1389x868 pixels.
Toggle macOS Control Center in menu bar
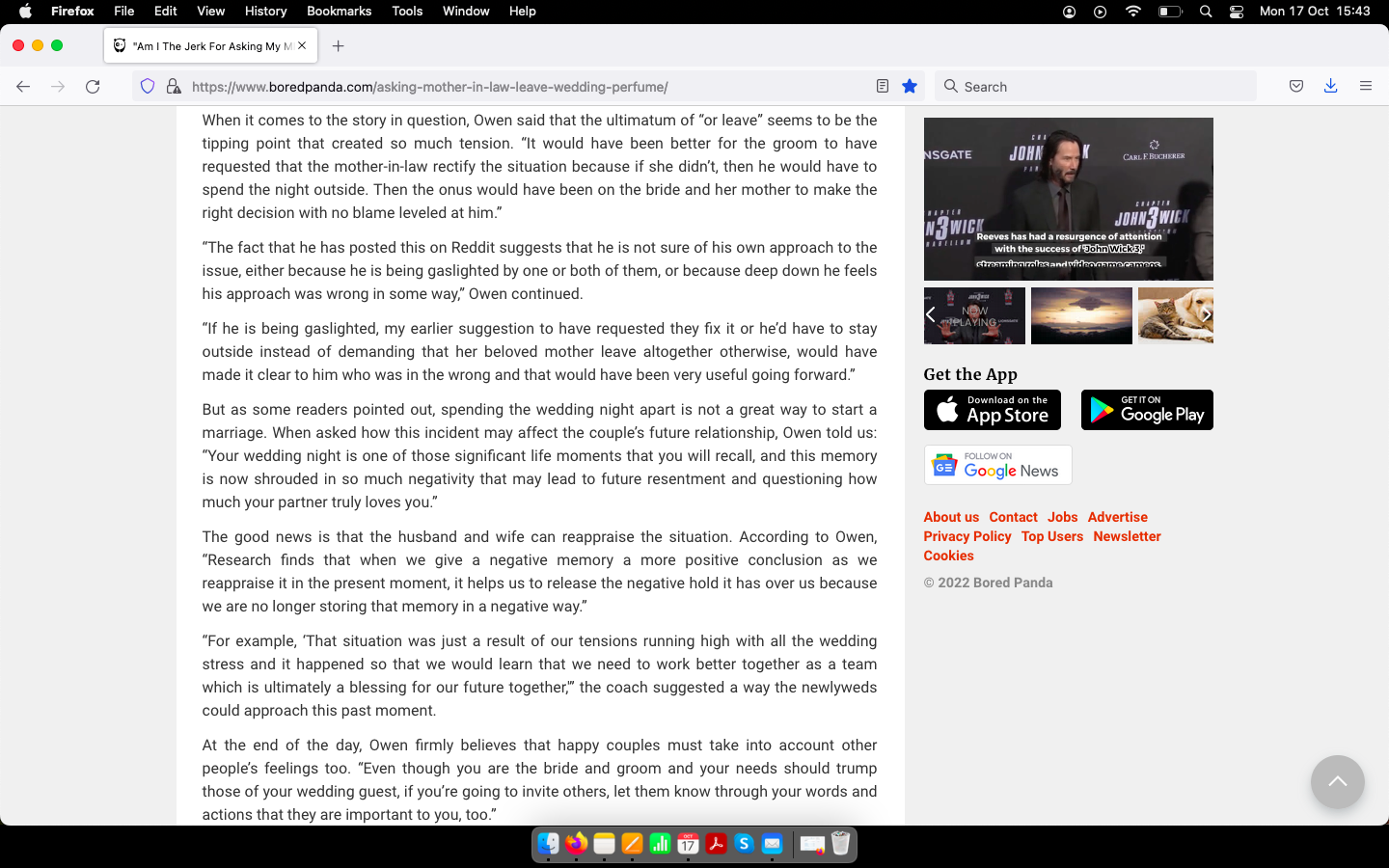click(1237, 12)
